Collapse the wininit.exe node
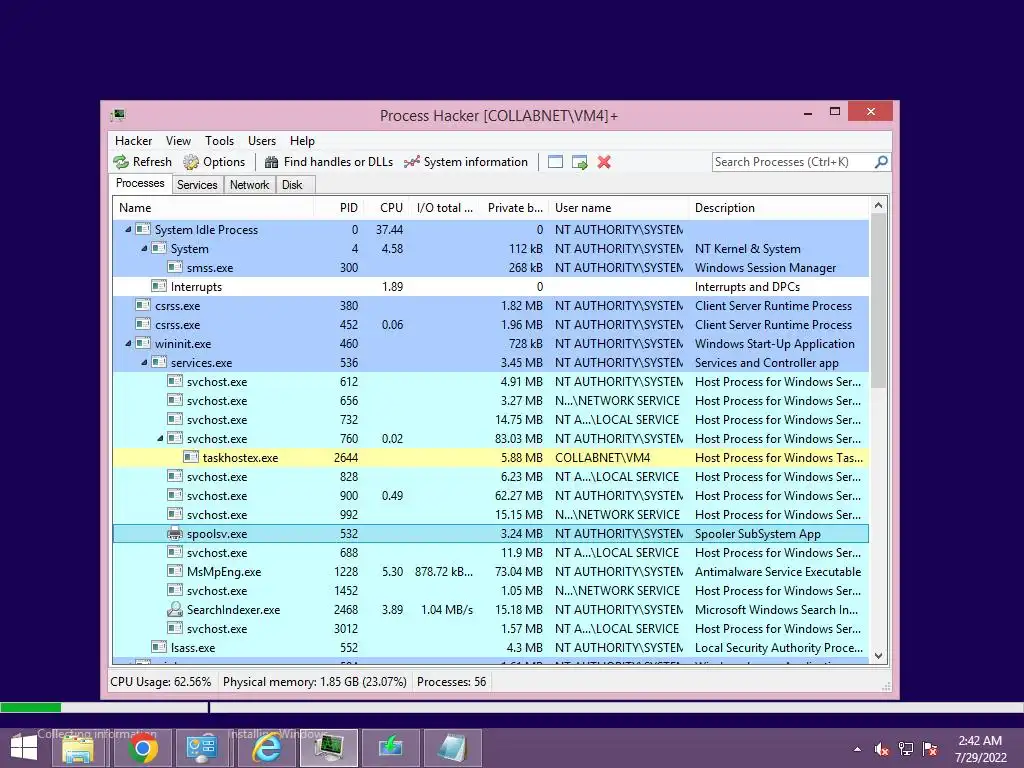Screen dimensions: 1024x768 point(128,344)
